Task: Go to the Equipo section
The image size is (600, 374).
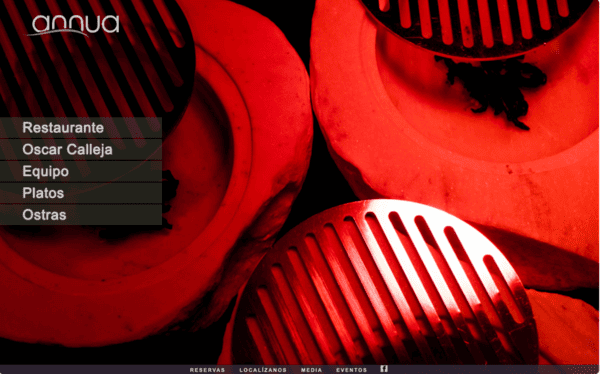Action: [81, 171]
